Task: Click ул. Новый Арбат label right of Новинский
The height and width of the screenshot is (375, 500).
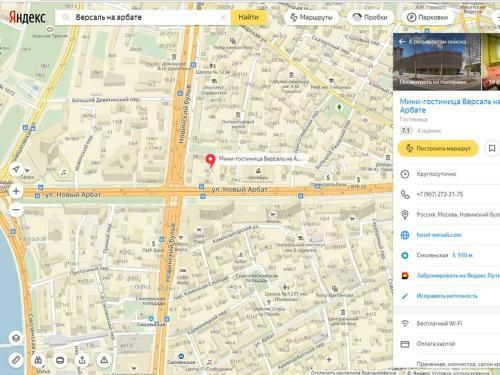Action: click(239, 189)
